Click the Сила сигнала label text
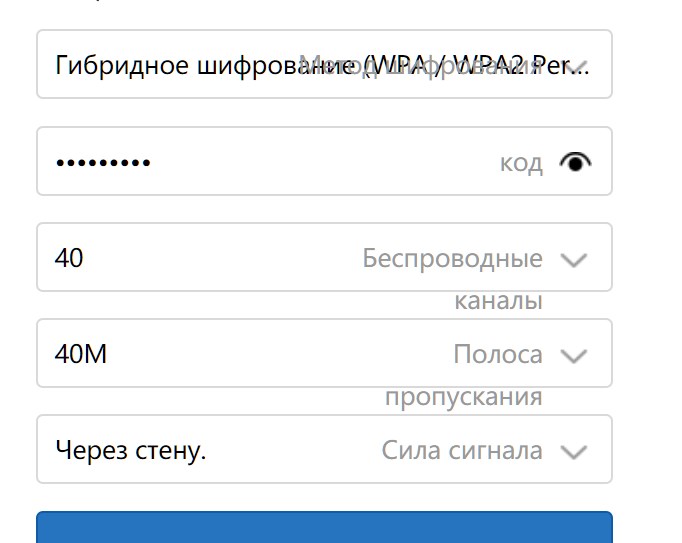Screen dimensions: 682x543 [462, 450]
